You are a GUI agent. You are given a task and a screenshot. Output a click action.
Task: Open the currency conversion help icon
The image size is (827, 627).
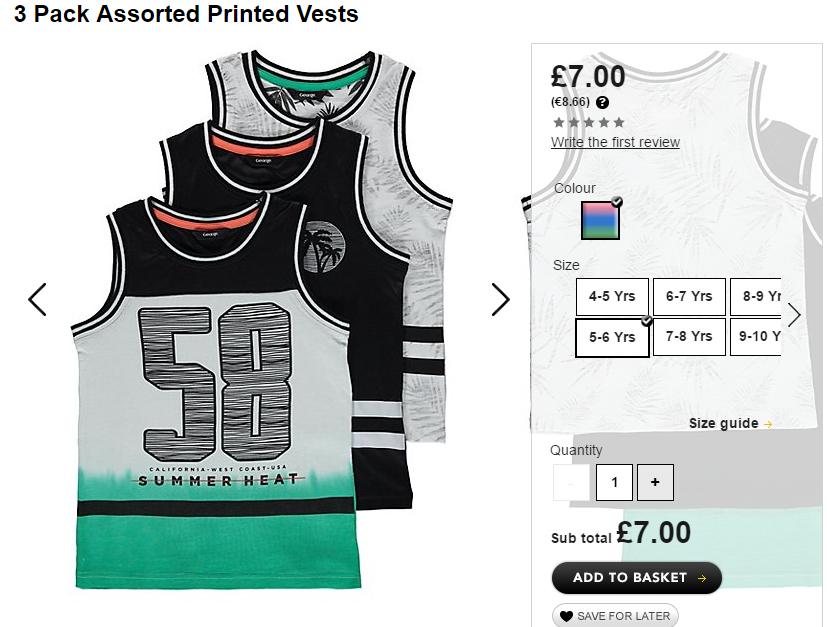pos(602,102)
